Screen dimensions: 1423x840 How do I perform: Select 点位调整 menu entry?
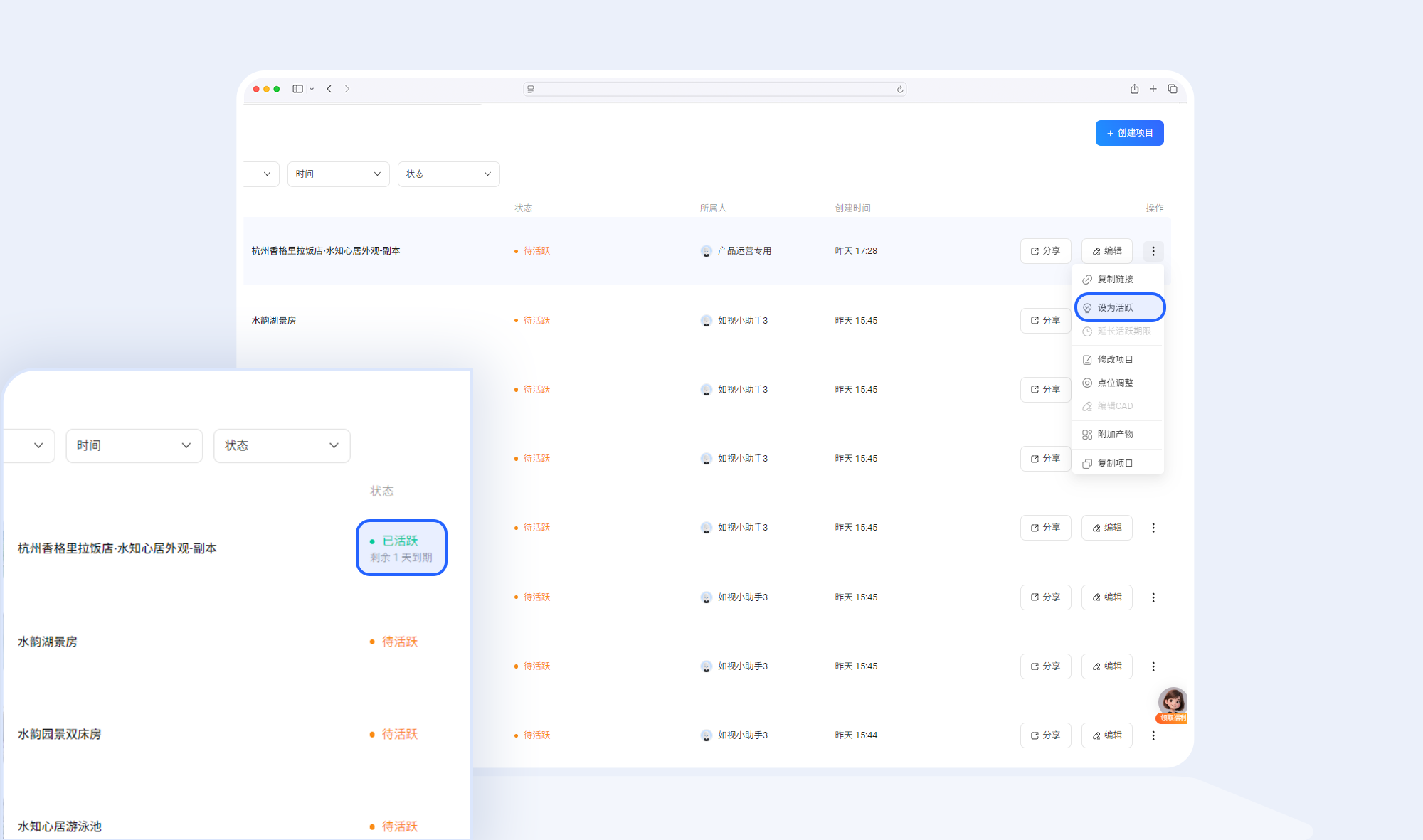(x=1115, y=383)
